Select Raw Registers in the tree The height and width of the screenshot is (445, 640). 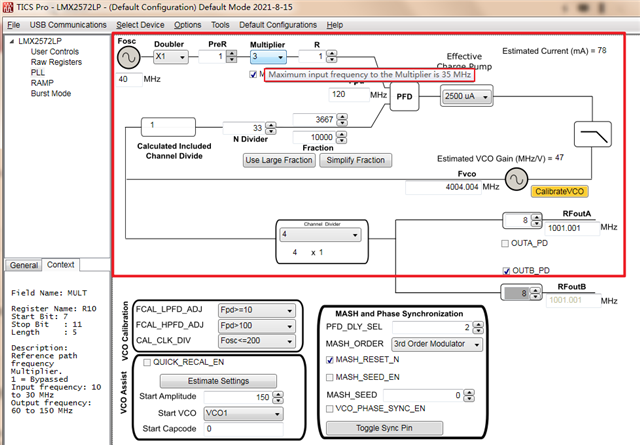[56, 62]
